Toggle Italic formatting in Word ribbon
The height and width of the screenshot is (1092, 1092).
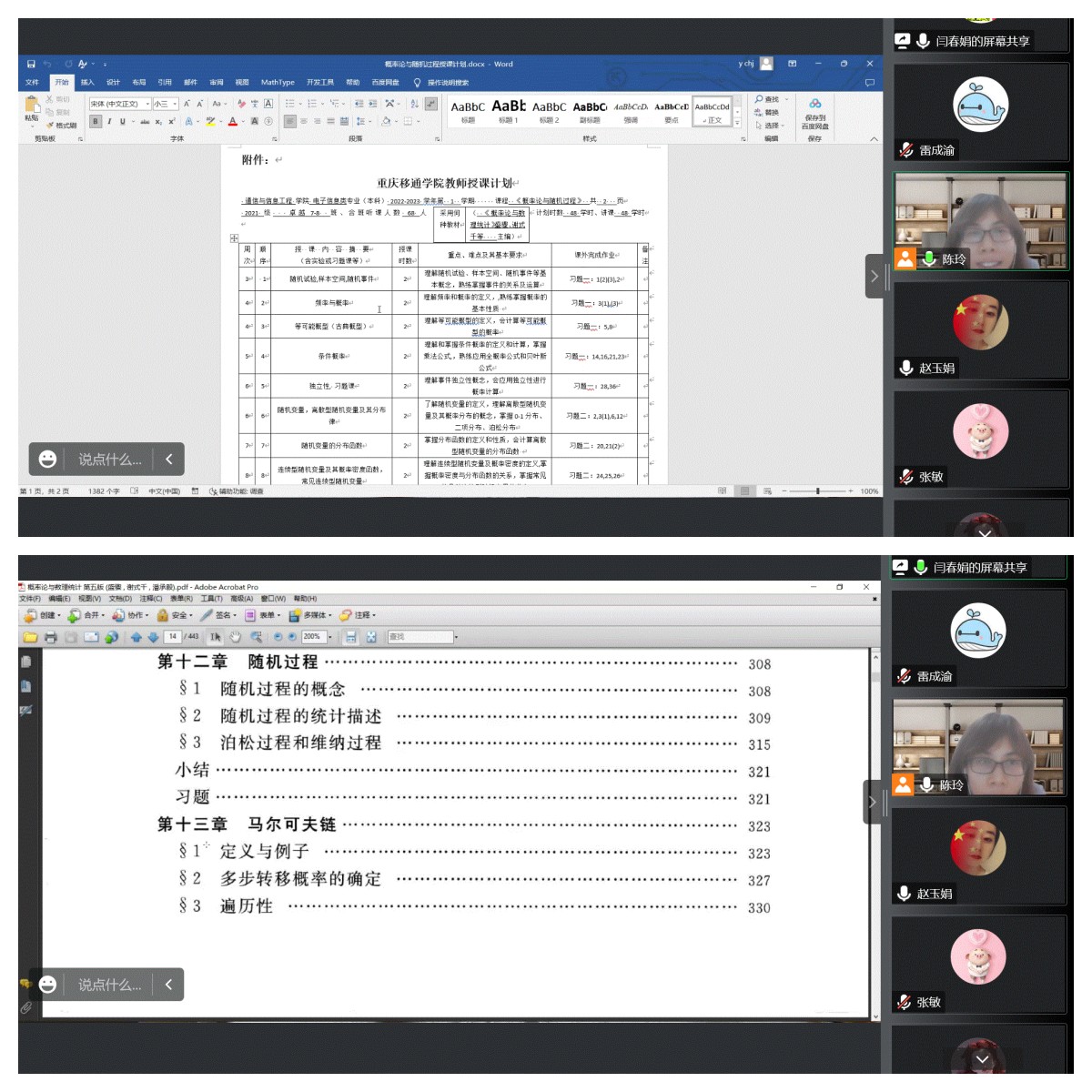pyautogui.click(x=109, y=121)
